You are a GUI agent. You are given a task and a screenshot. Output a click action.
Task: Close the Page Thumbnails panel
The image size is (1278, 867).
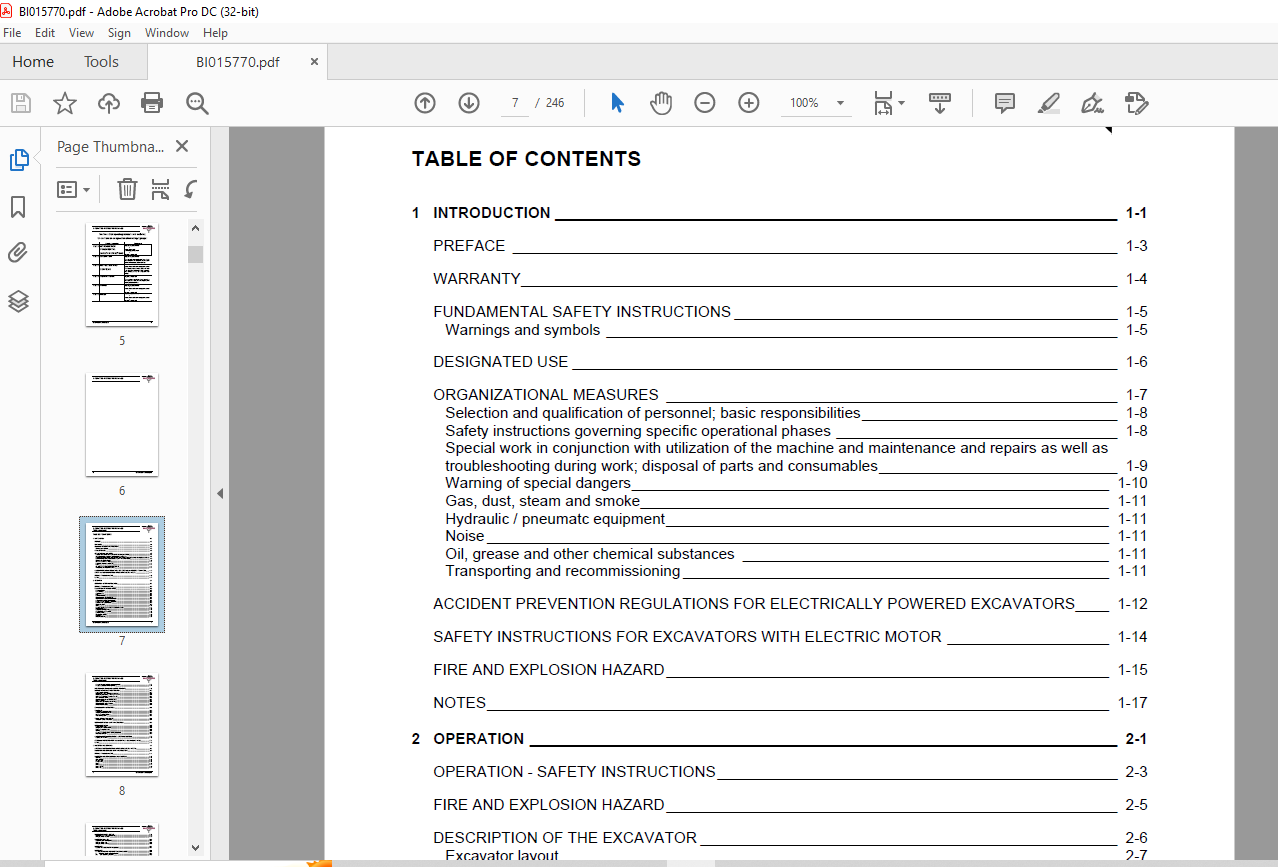(182, 146)
